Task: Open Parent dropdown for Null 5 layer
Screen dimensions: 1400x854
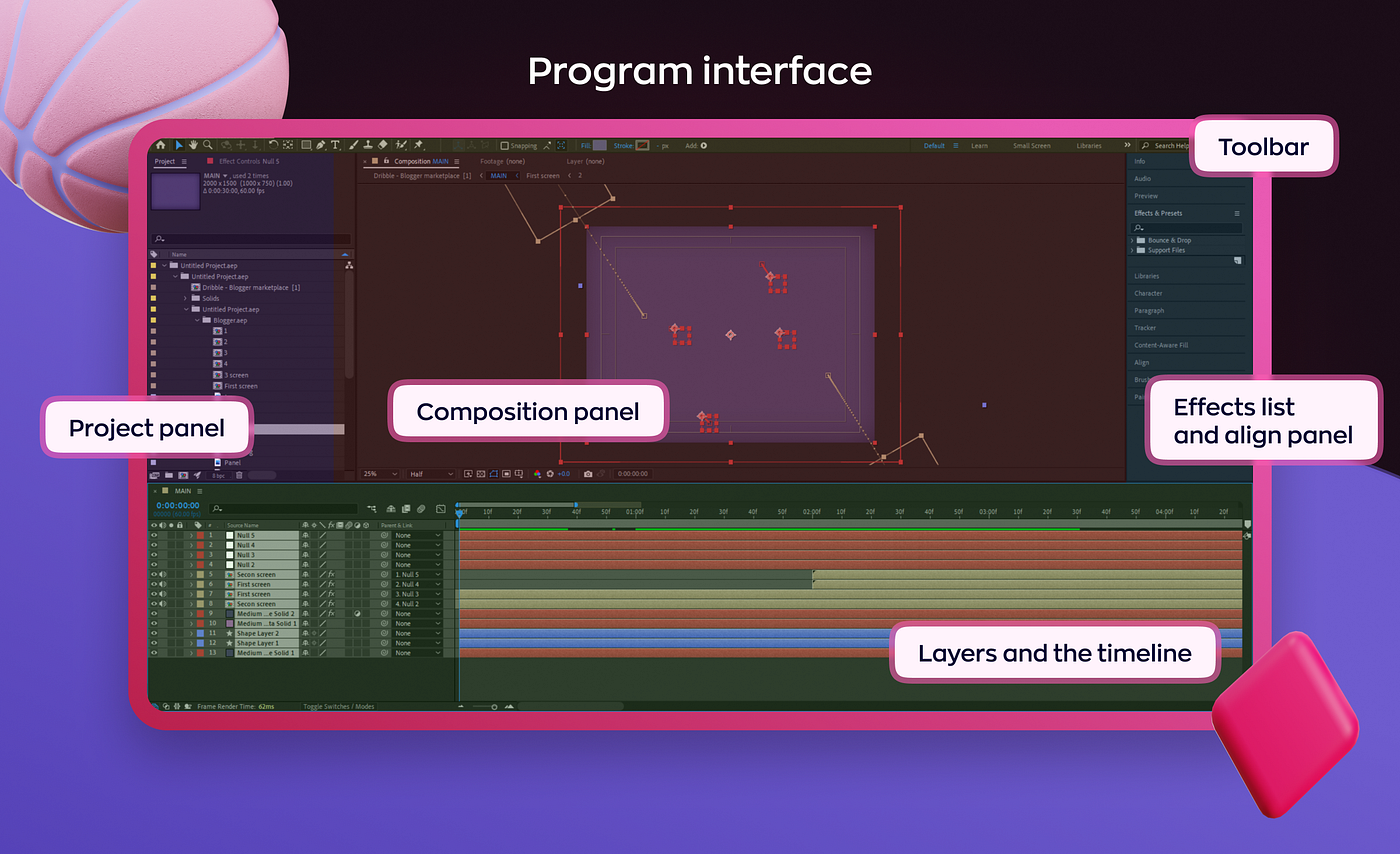Action: tap(417, 535)
